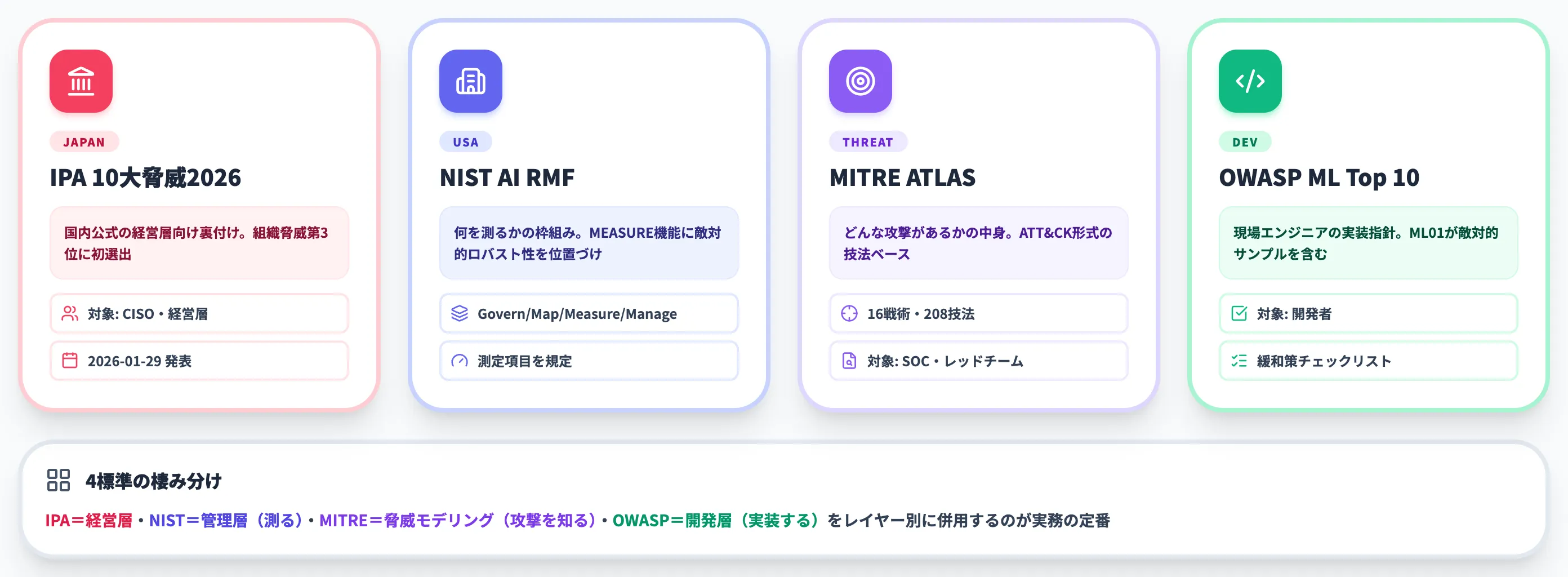Click the pink description box starting 国内公式の経営層向け
The width and height of the screenshot is (1568, 577).
tap(199, 243)
